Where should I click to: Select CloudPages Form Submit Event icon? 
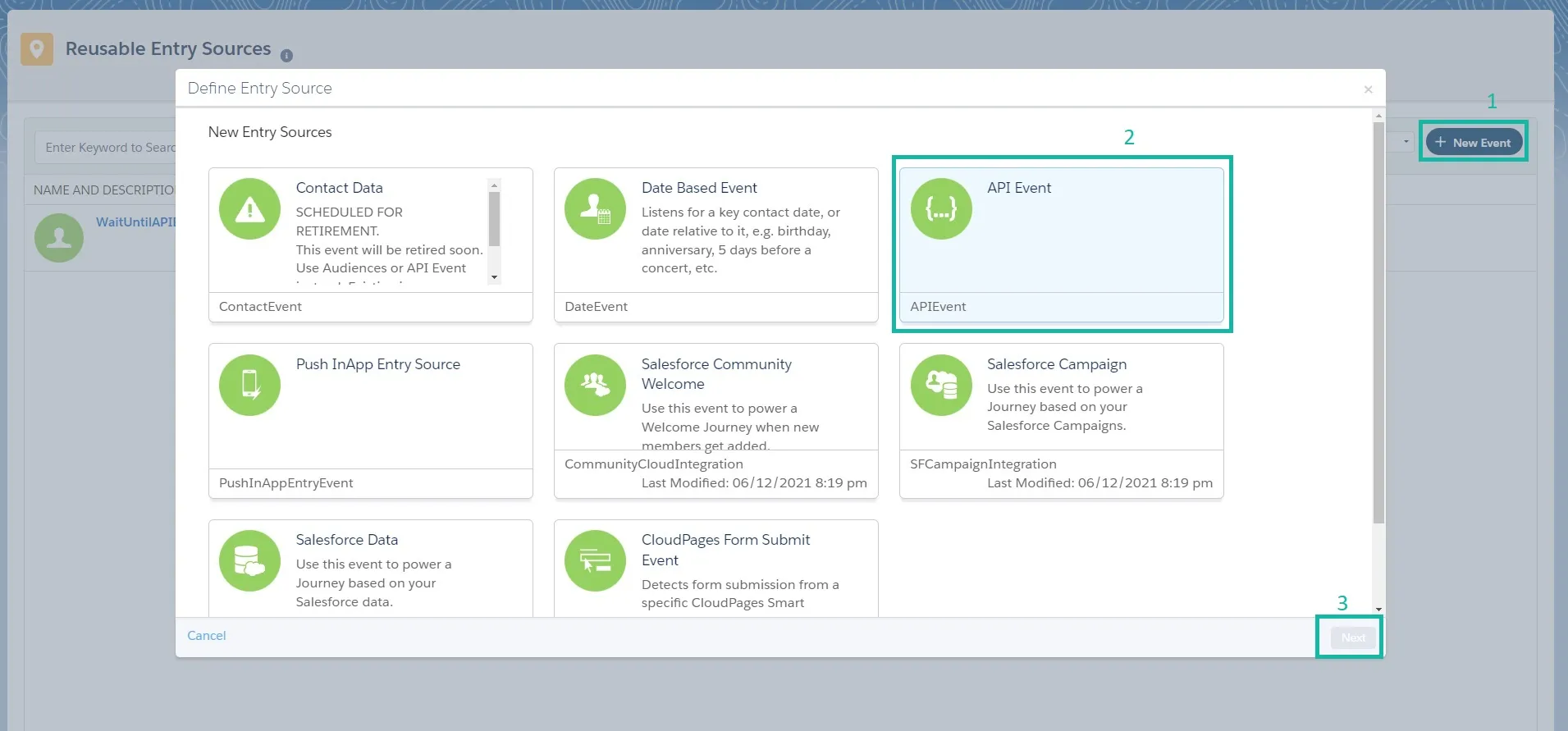coord(595,561)
